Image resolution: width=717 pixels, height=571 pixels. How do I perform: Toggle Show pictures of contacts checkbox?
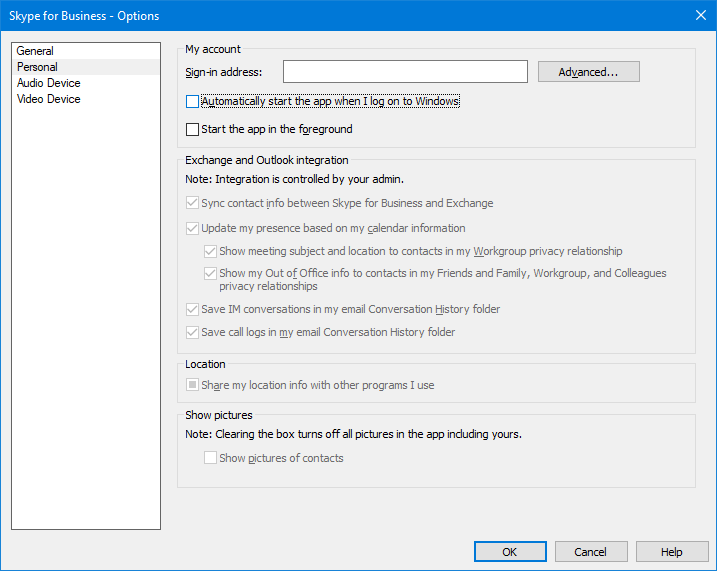click(x=211, y=458)
